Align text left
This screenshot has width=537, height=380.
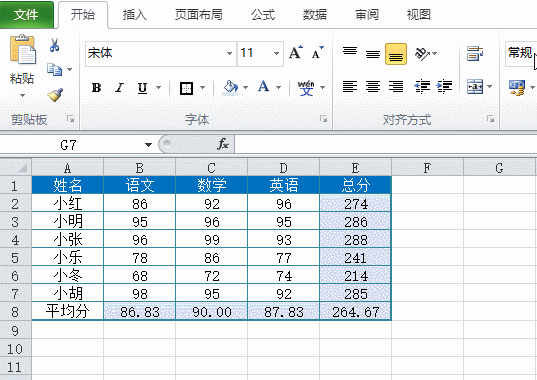point(350,87)
